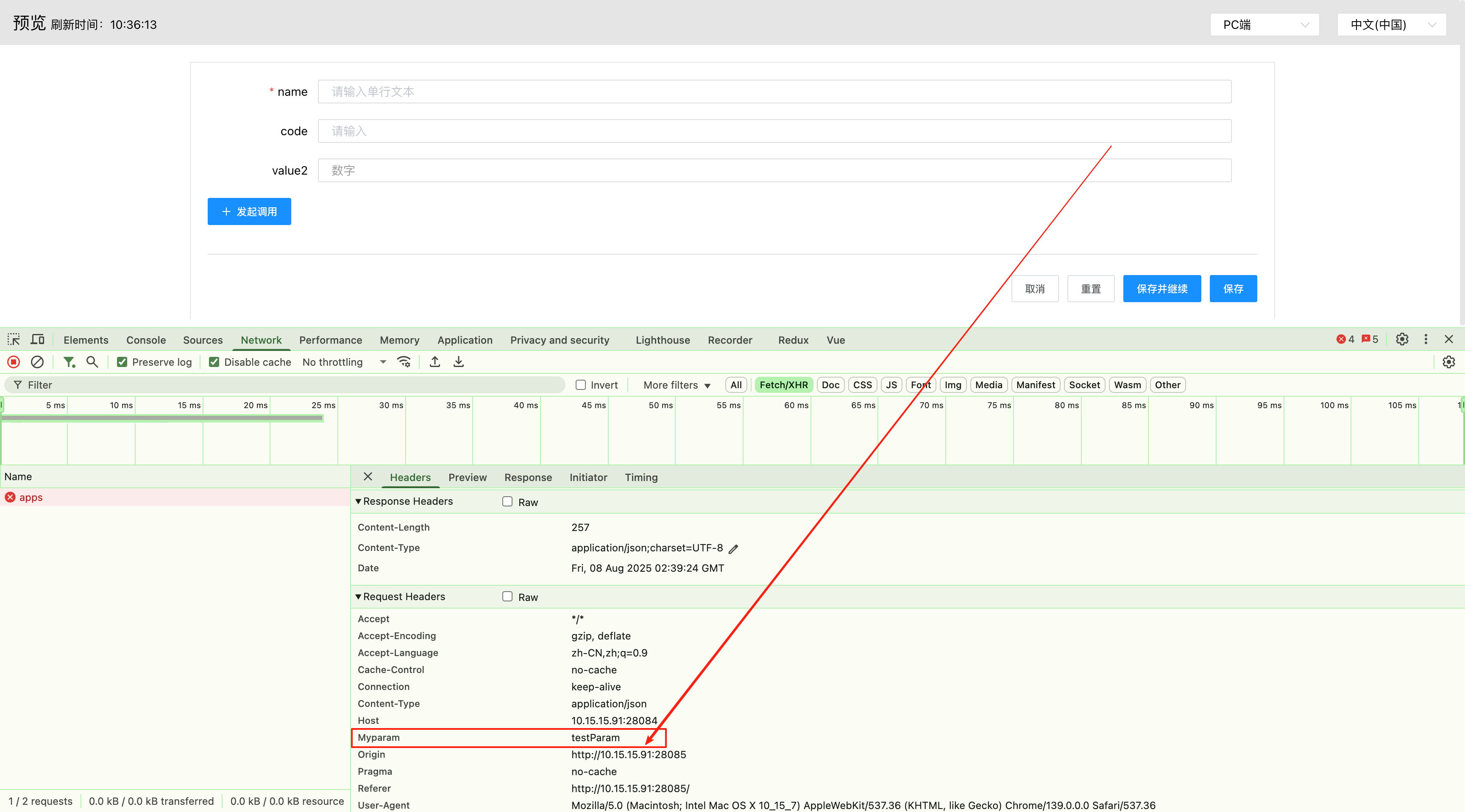Open the No throttling dropdown
Viewport: 1465px width, 812px height.
tap(343, 362)
